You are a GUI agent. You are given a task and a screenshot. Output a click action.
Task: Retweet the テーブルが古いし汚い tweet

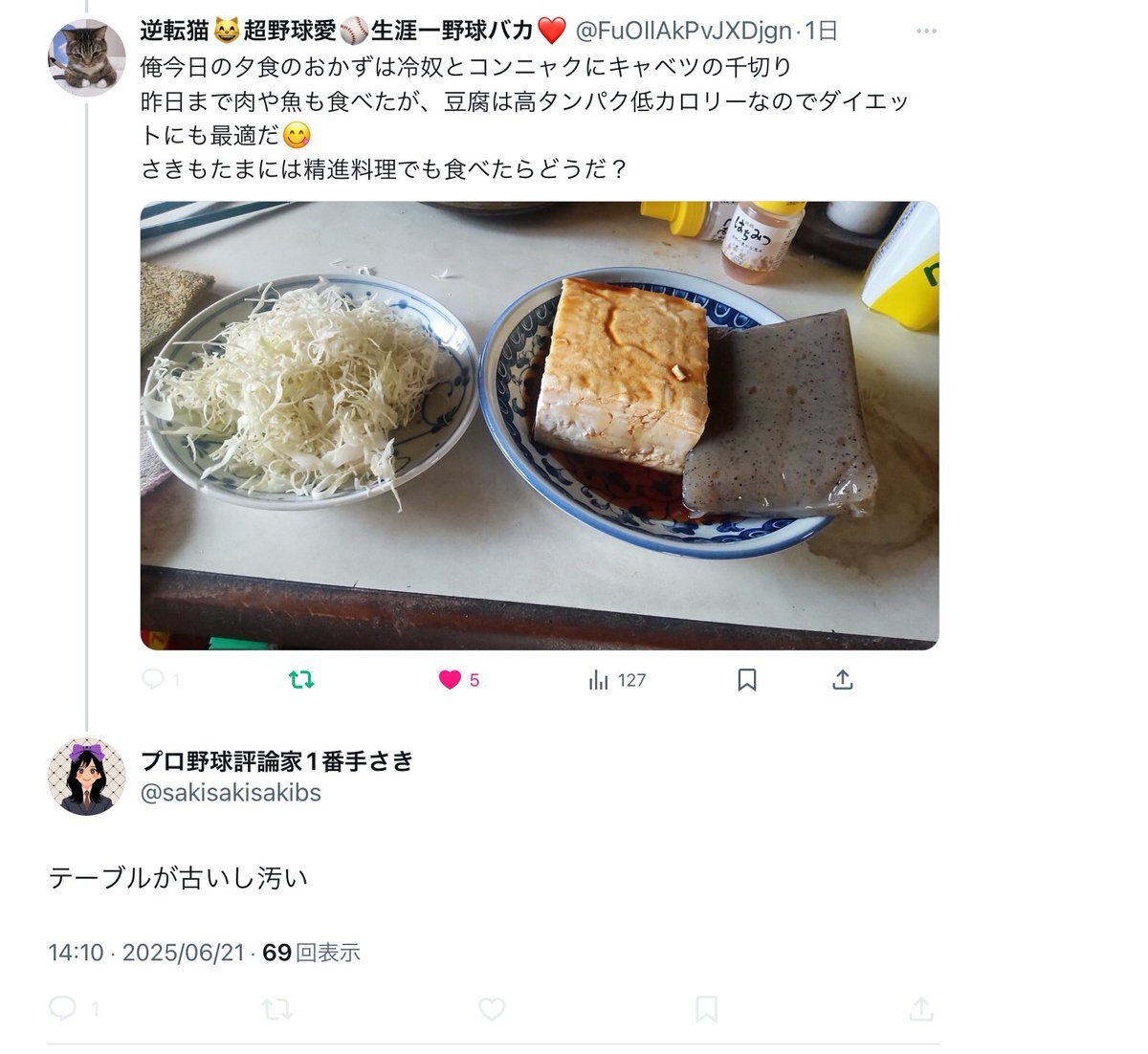(276, 1008)
